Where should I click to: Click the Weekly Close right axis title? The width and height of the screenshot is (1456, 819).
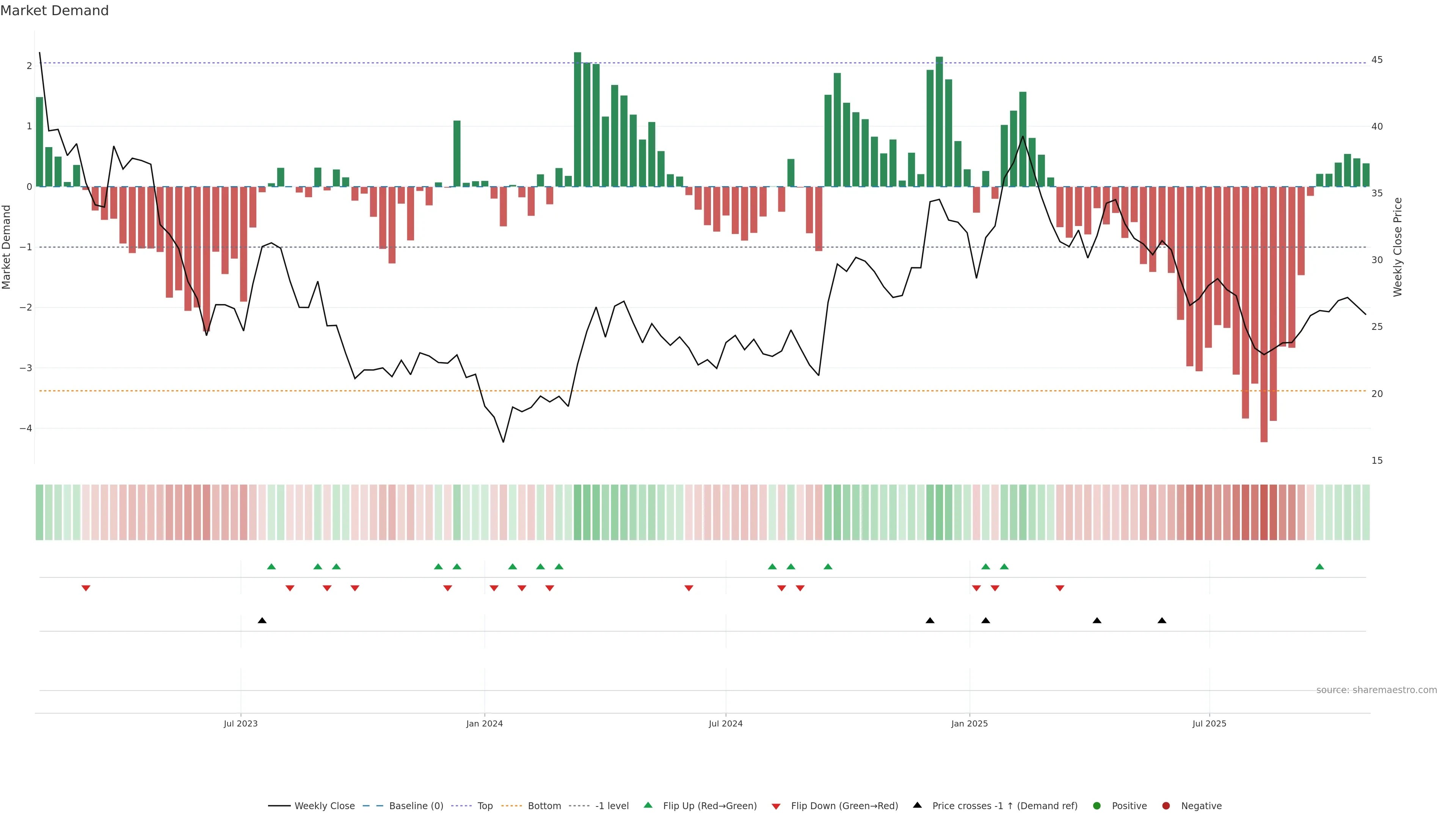click(x=1397, y=247)
